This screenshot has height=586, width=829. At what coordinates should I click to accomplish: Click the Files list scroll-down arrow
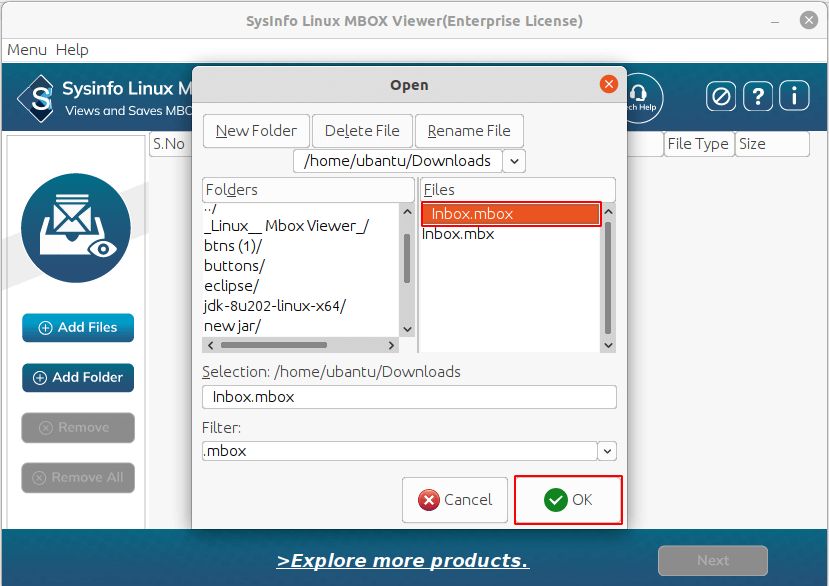(608, 345)
